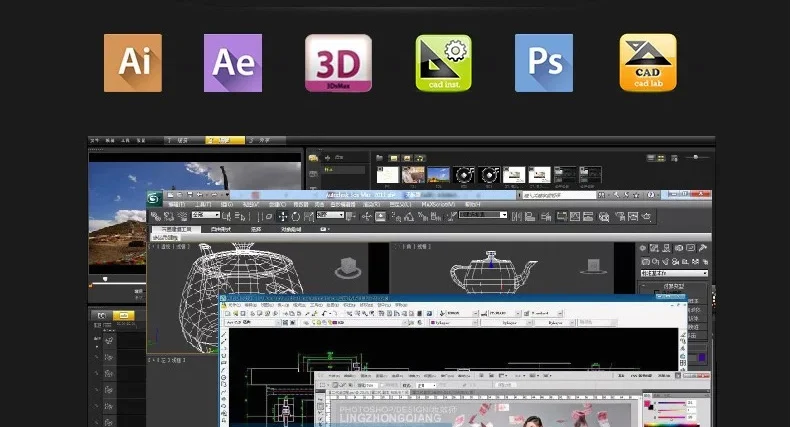The height and width of the screenshot is (427, 791).
Task: Click the media library icon in video editor
Action: pyautogui.click(x=313, y=158)
